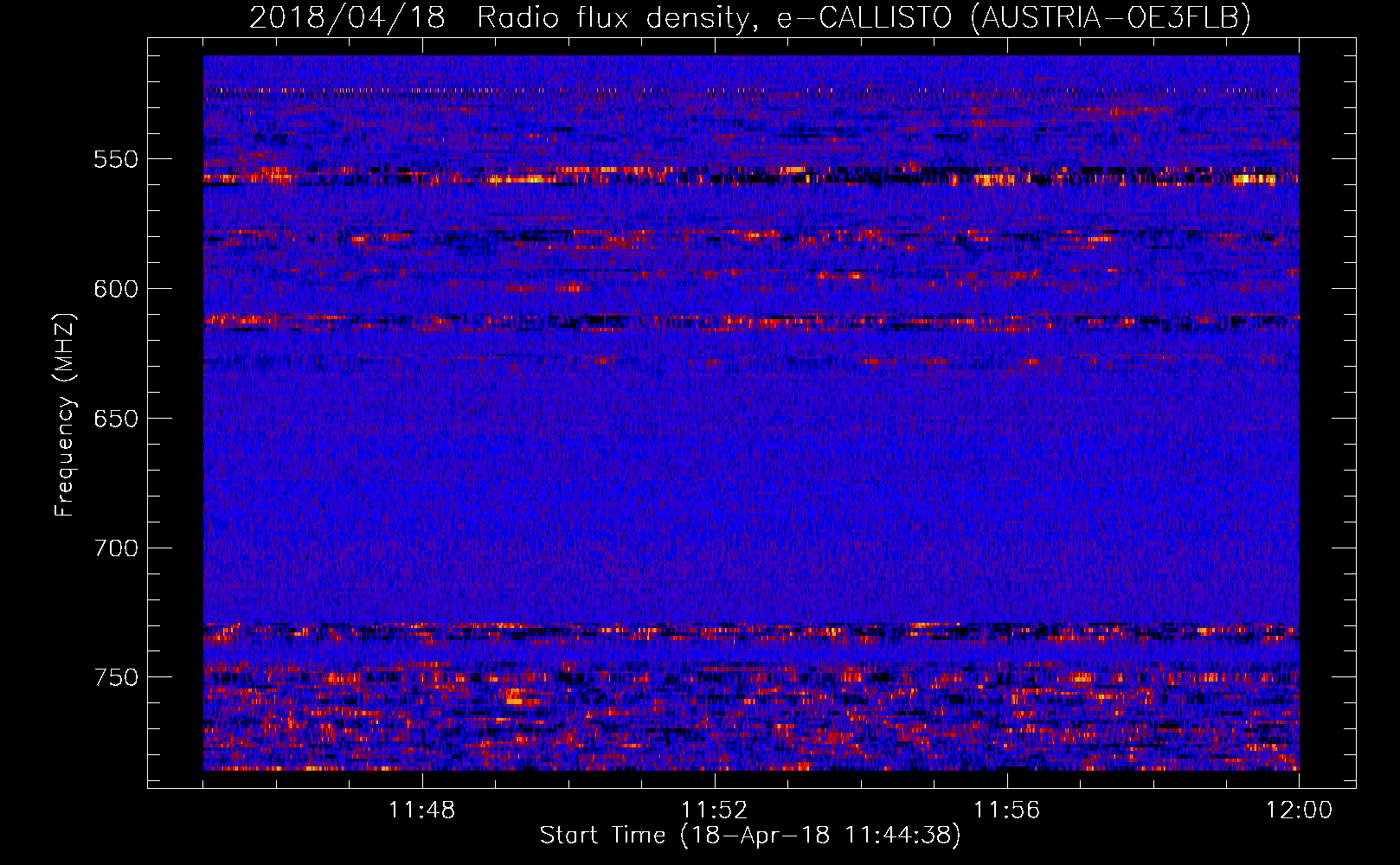Click the date '2018/04/18' in the title
The height and width of the screenshot is (865, 1400).
coord(348,18)
